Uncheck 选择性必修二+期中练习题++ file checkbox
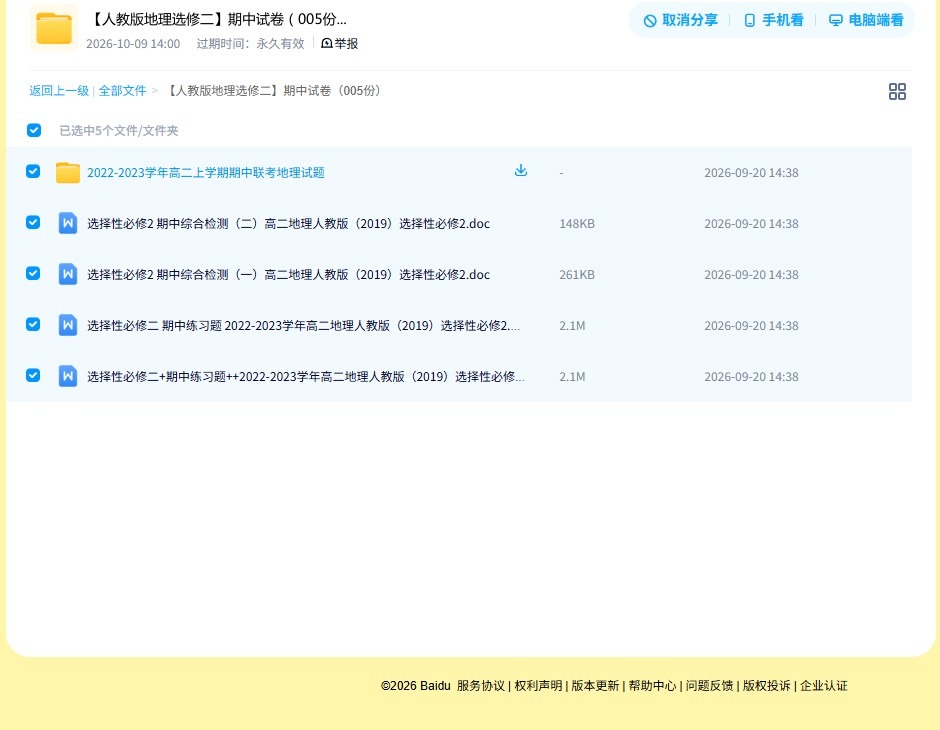This screenshot has height=730, width=940. (33, 375)
